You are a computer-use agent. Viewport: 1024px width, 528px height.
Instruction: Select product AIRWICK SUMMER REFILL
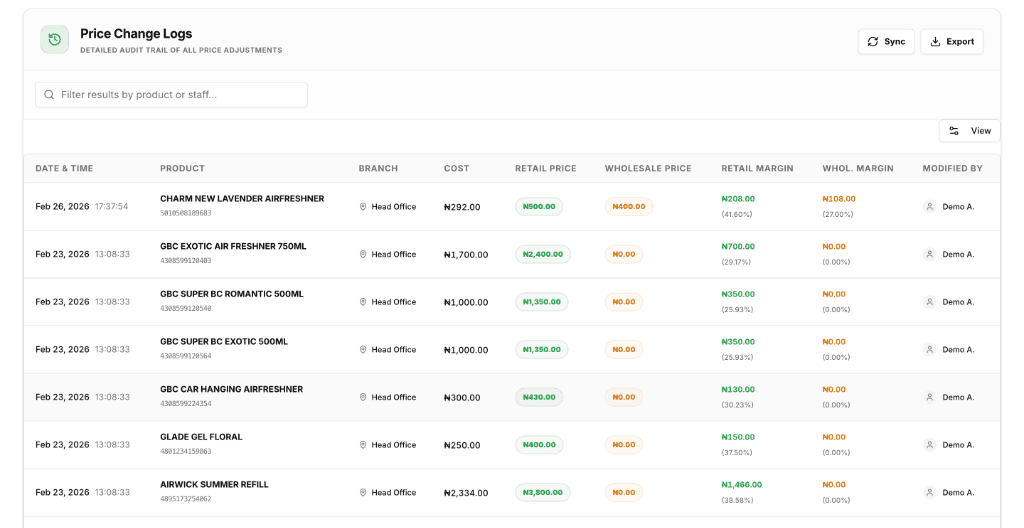pos(214,485)
